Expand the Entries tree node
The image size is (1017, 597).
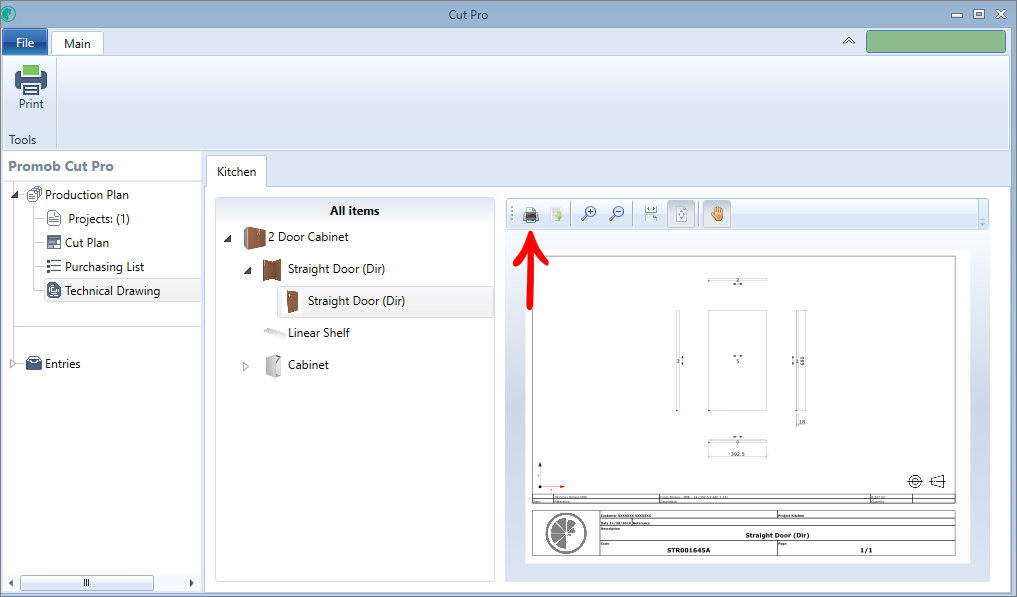(x=13, y=364)
